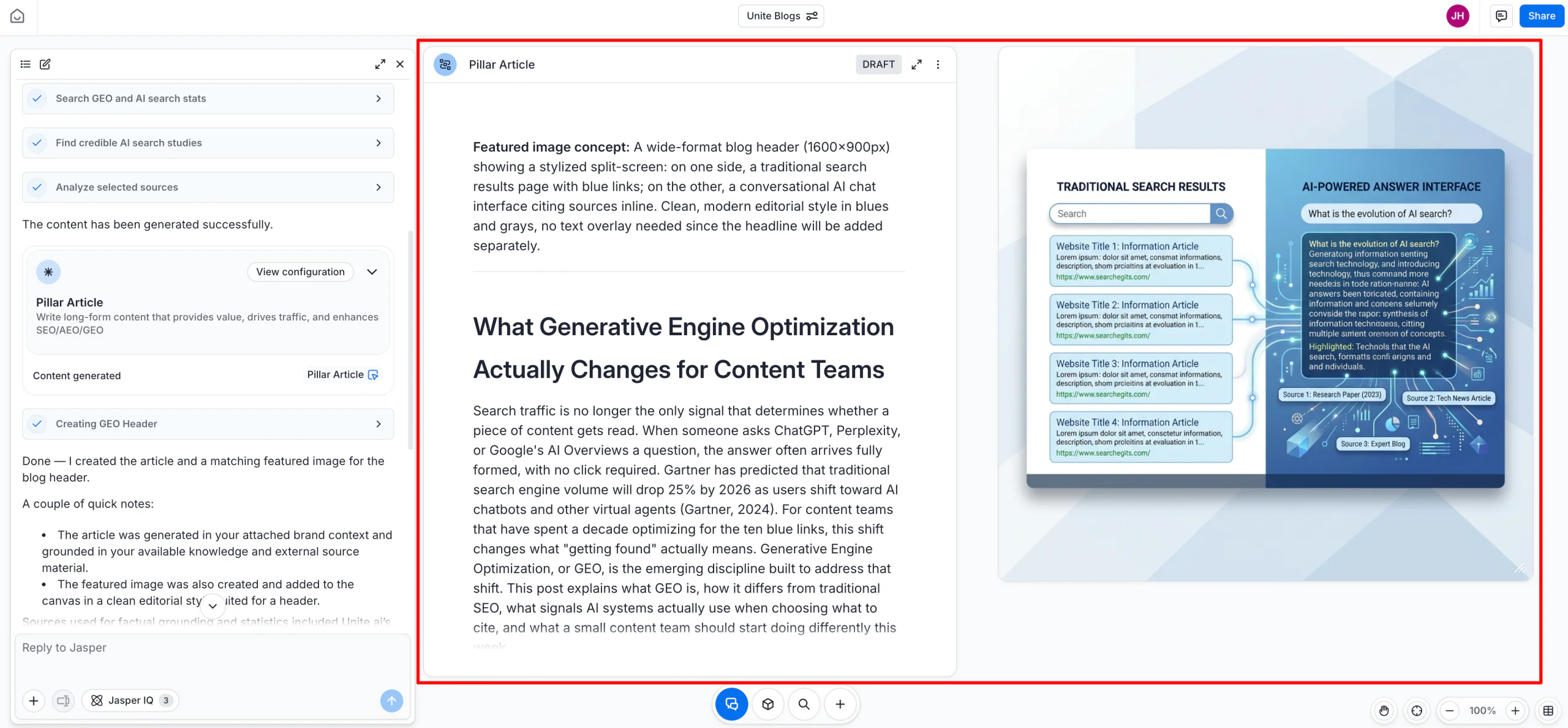This screenshot has height=728, width=1568.
Task: Share the Unite Blogs canvas
Action: tap(1541, 16)
